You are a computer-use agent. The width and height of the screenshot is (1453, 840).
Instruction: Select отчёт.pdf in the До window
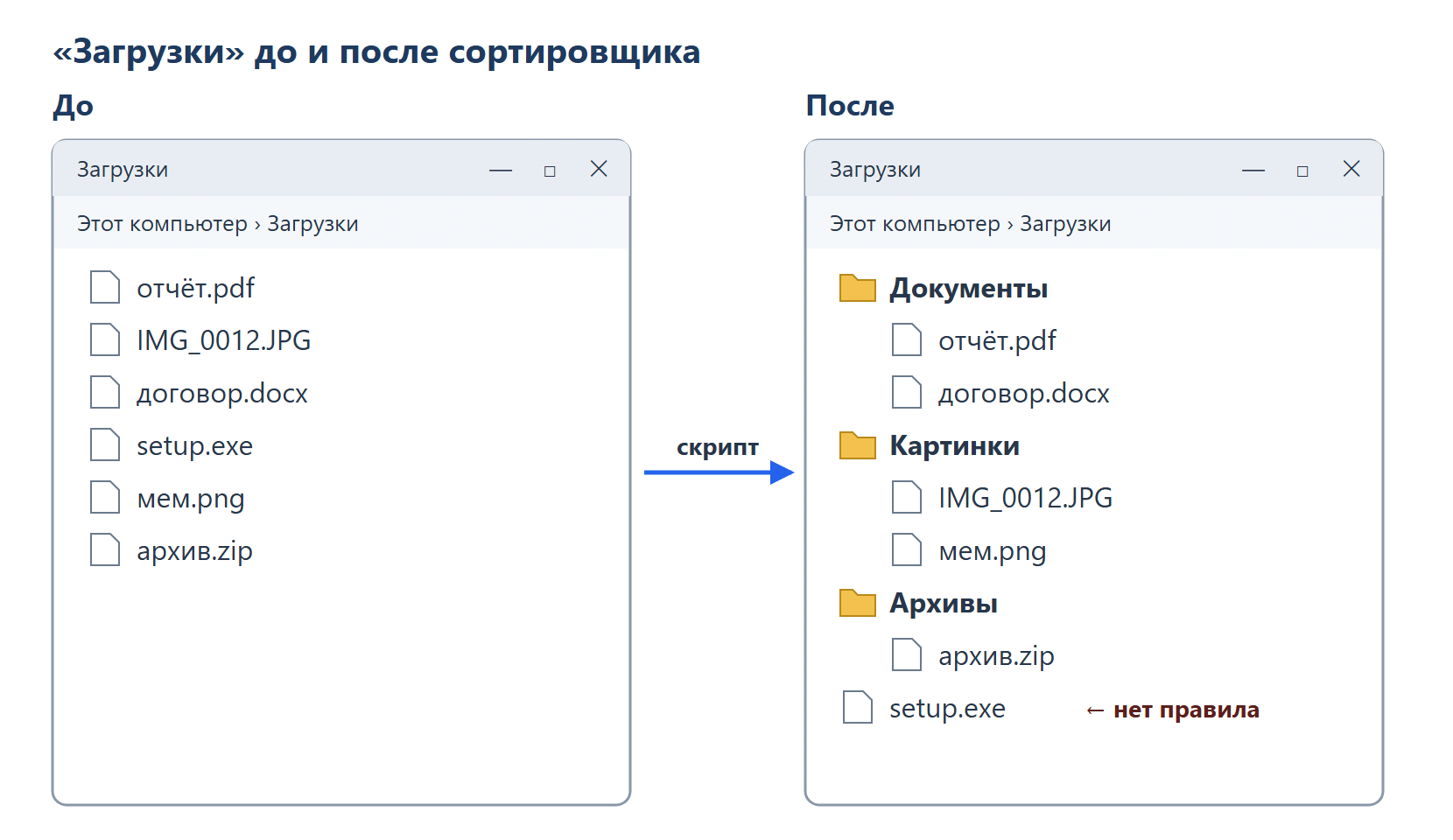click(196, 288)
